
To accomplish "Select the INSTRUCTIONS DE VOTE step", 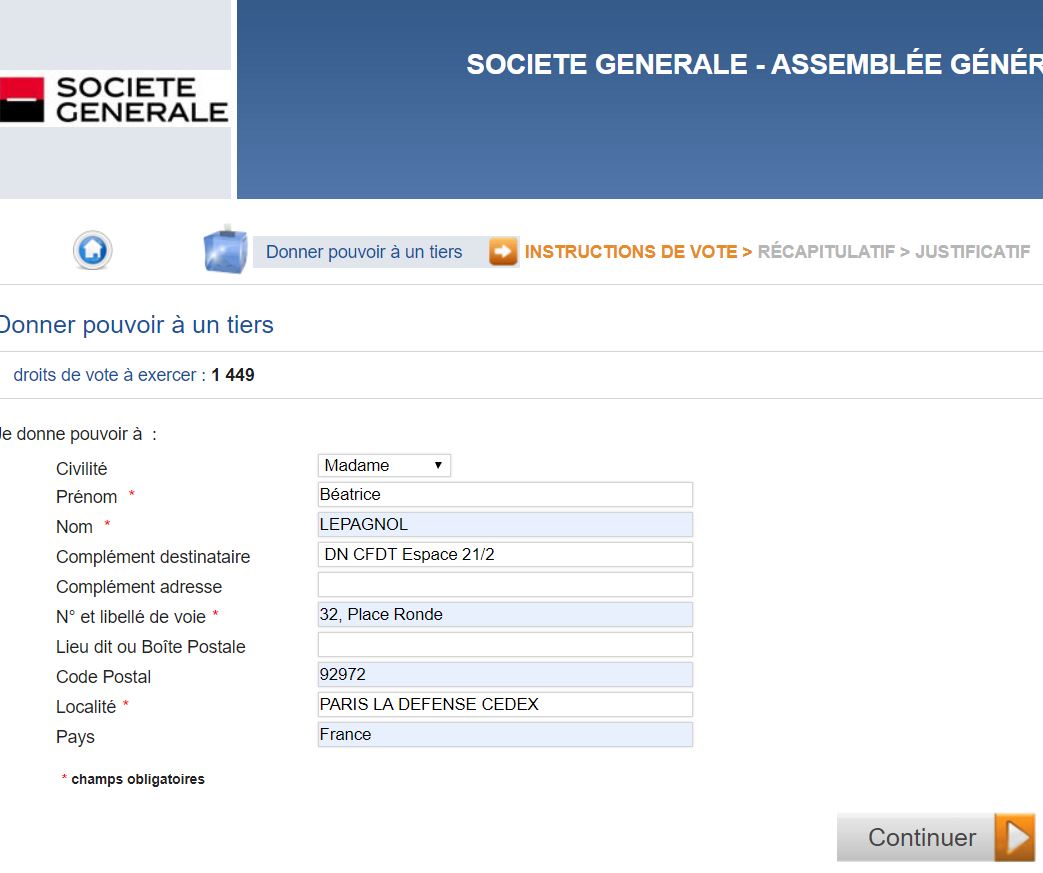I will 630,252.
